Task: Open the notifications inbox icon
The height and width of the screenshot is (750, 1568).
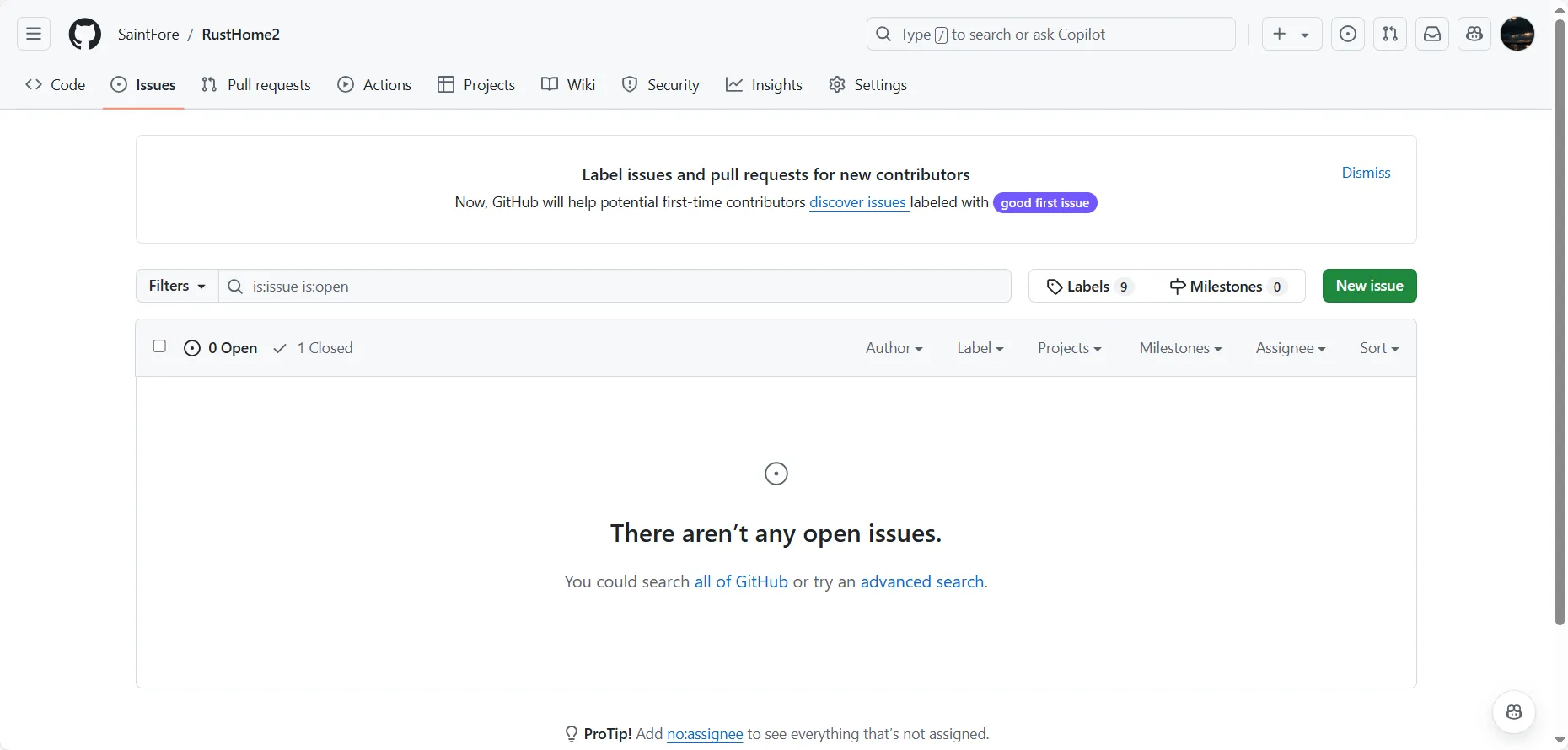Action: click(x=1432, y=35)
